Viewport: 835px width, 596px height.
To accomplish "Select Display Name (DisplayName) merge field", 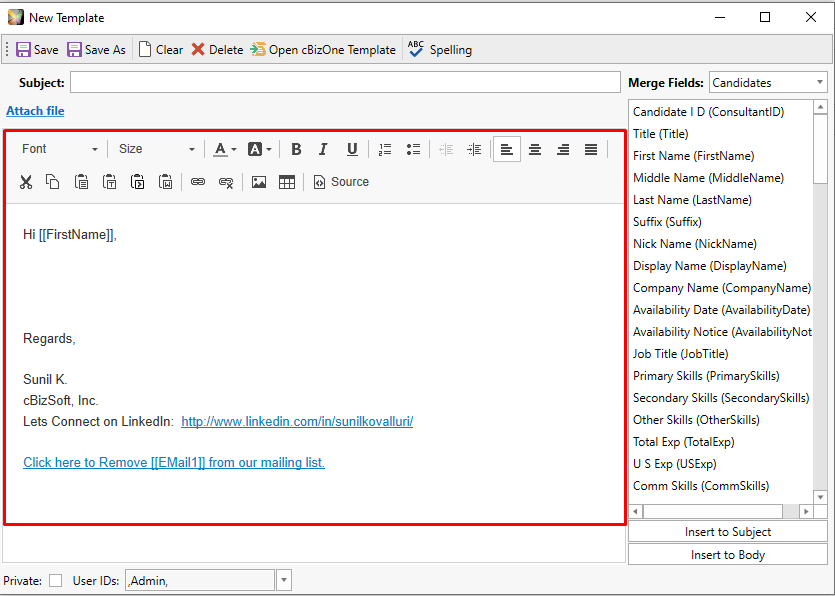I will pos(709,266).
